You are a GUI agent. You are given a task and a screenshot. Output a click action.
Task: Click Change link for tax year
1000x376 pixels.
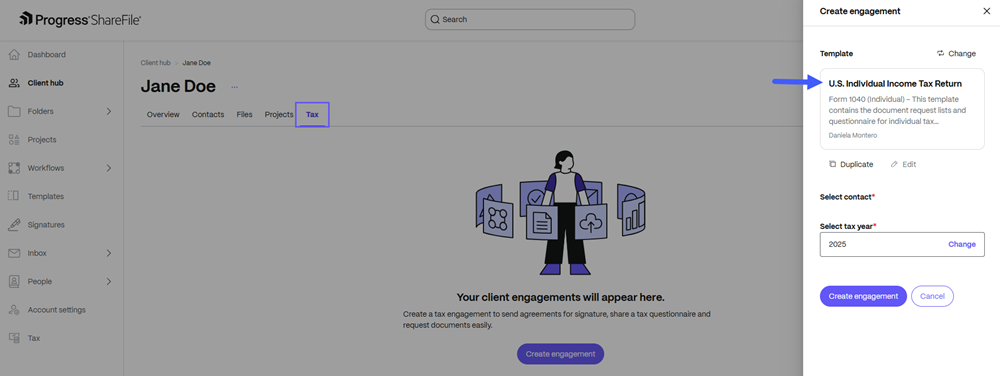click(961, 244)
